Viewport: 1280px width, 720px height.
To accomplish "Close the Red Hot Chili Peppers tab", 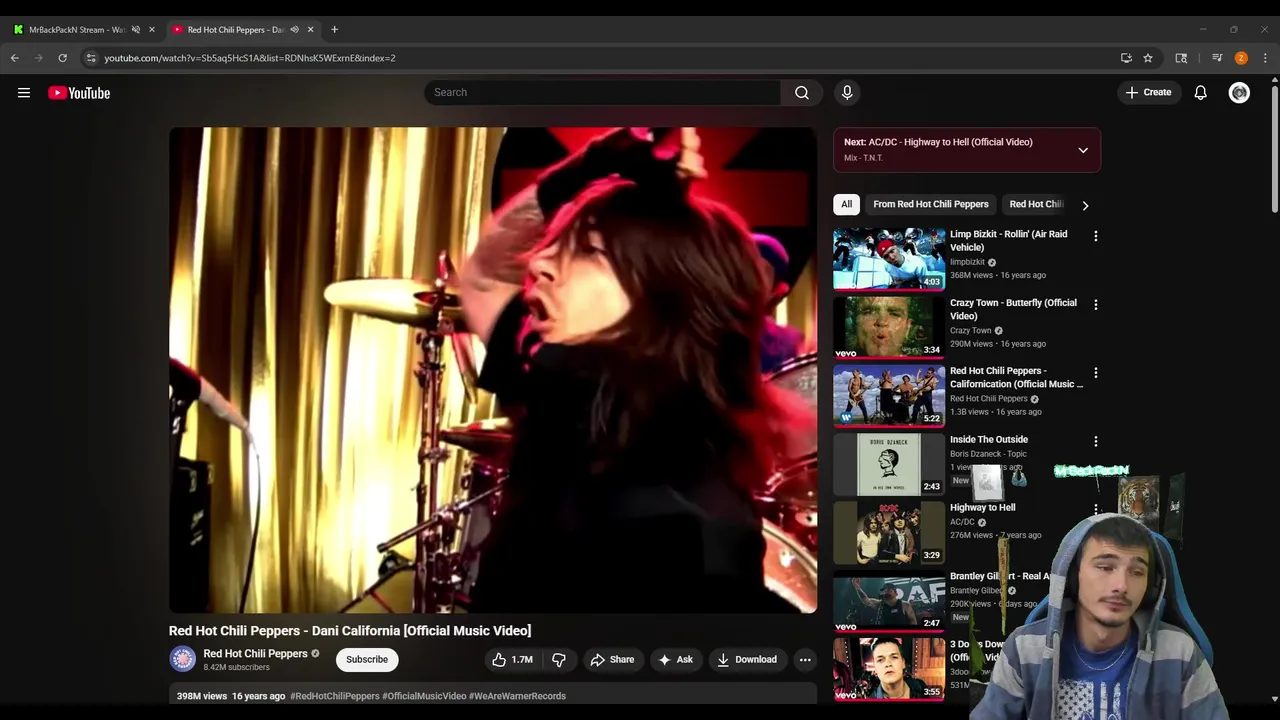I will point(310,29).
